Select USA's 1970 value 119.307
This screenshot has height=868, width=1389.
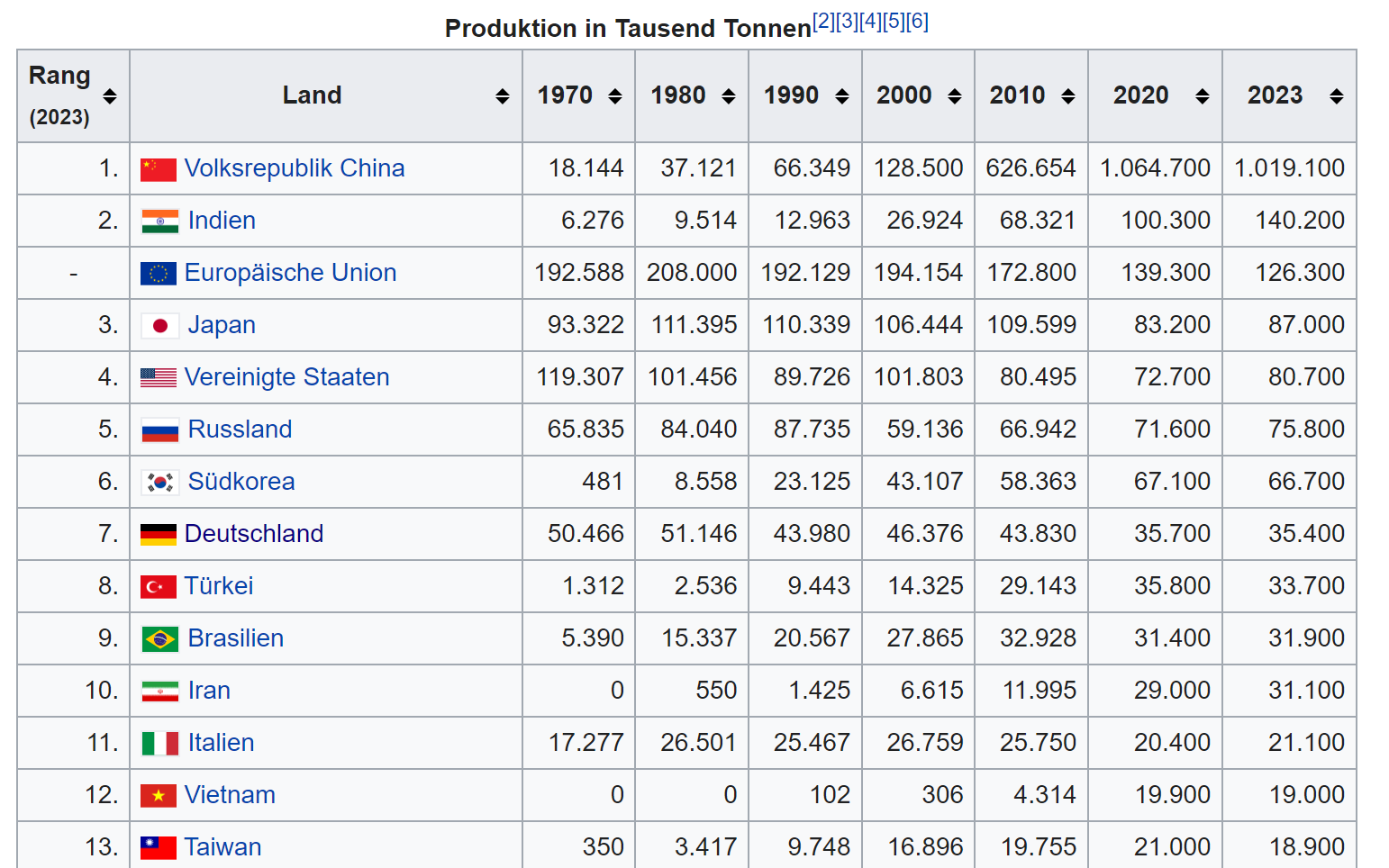coord(581,377)
